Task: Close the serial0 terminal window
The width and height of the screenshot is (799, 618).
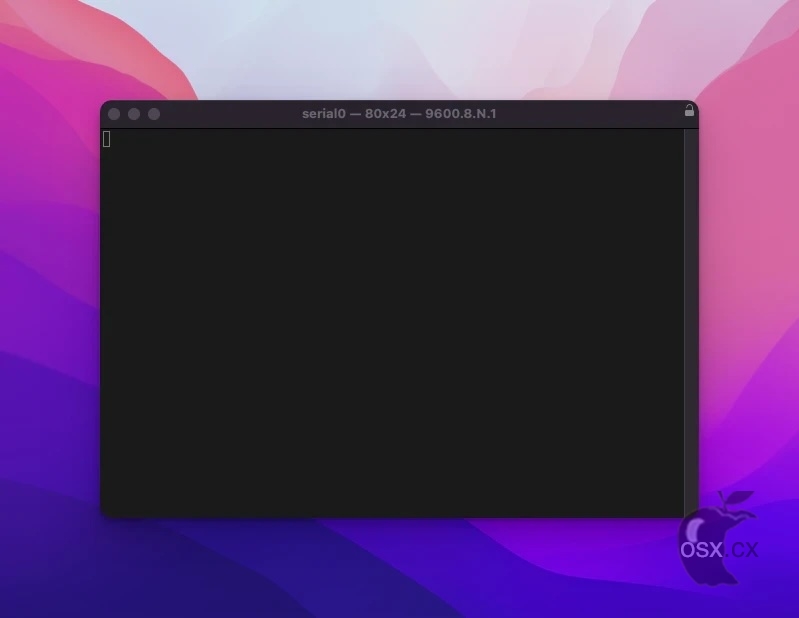Action: tap(114, 114)
